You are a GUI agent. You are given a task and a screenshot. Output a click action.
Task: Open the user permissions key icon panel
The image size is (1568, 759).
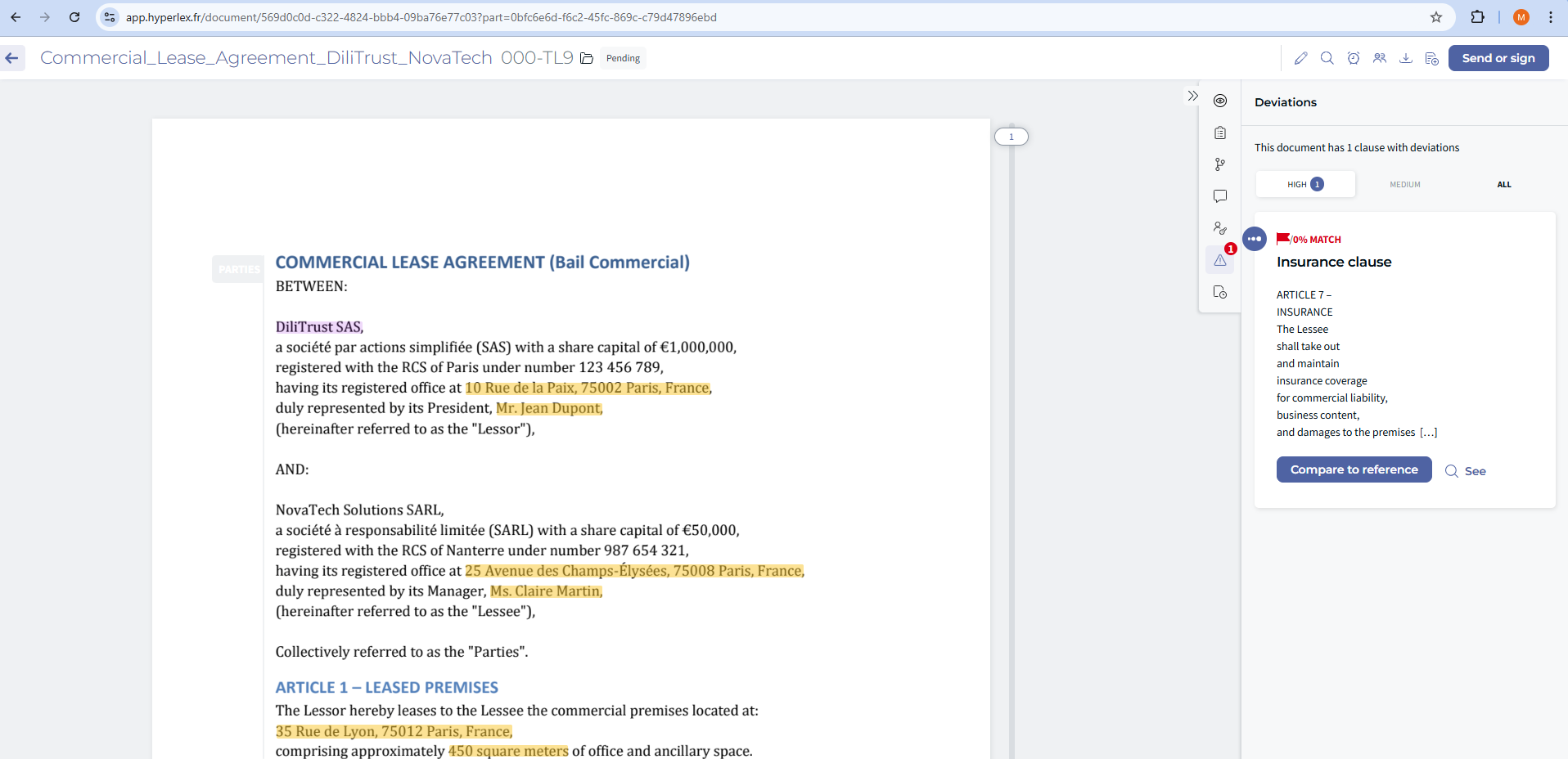[1220, 228]
